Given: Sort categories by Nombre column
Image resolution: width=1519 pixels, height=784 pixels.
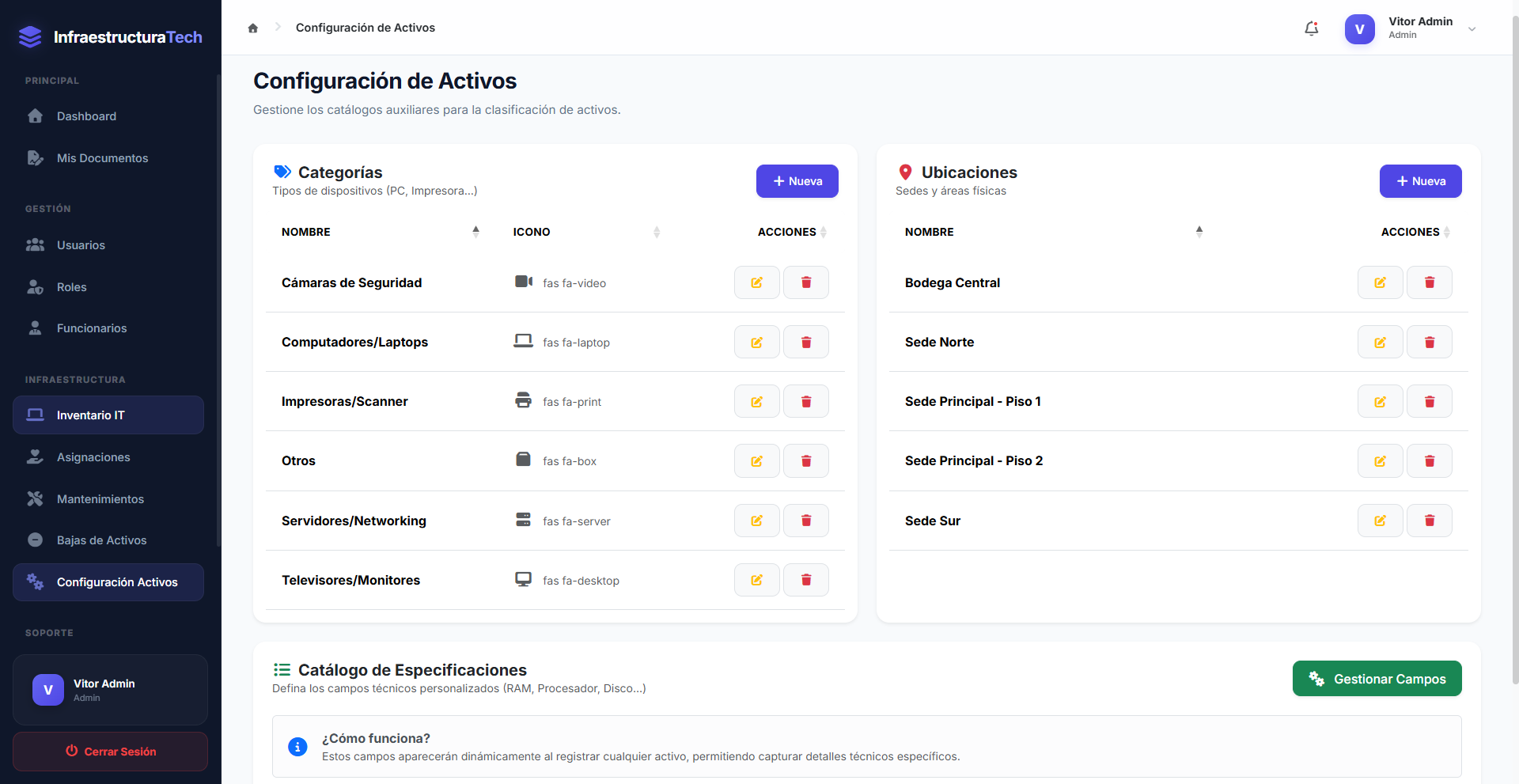Looking at the screenshot, I should click(x=381, y=232).
